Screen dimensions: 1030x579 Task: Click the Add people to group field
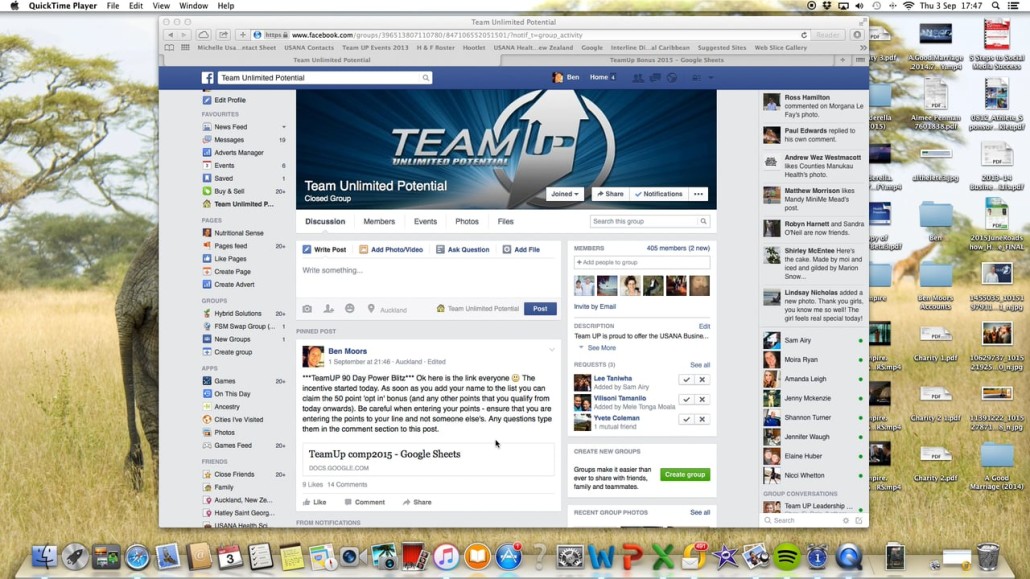641,262
